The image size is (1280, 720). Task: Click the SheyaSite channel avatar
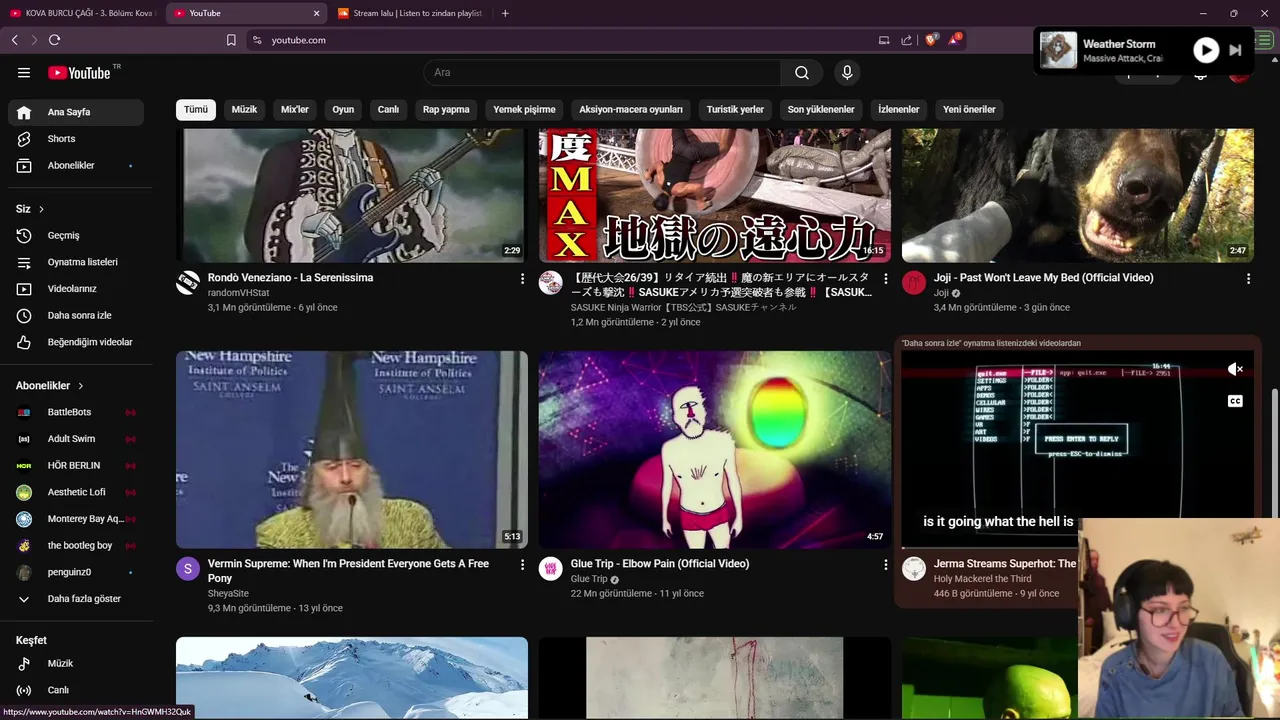pyautogui.click(x=188, y=569)
